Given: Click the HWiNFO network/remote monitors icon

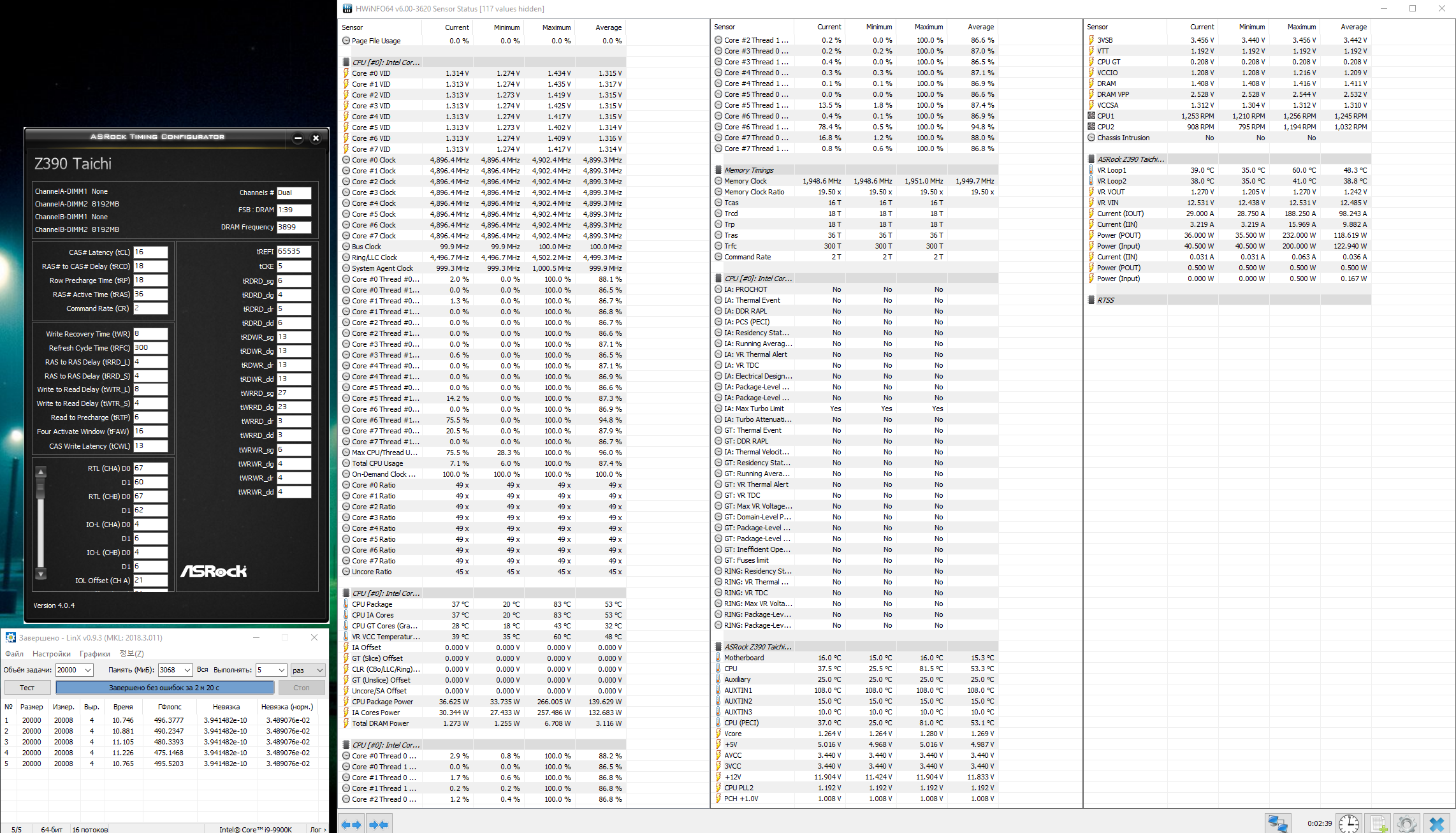Looking at the screenshot, I should coord(1278,823).
